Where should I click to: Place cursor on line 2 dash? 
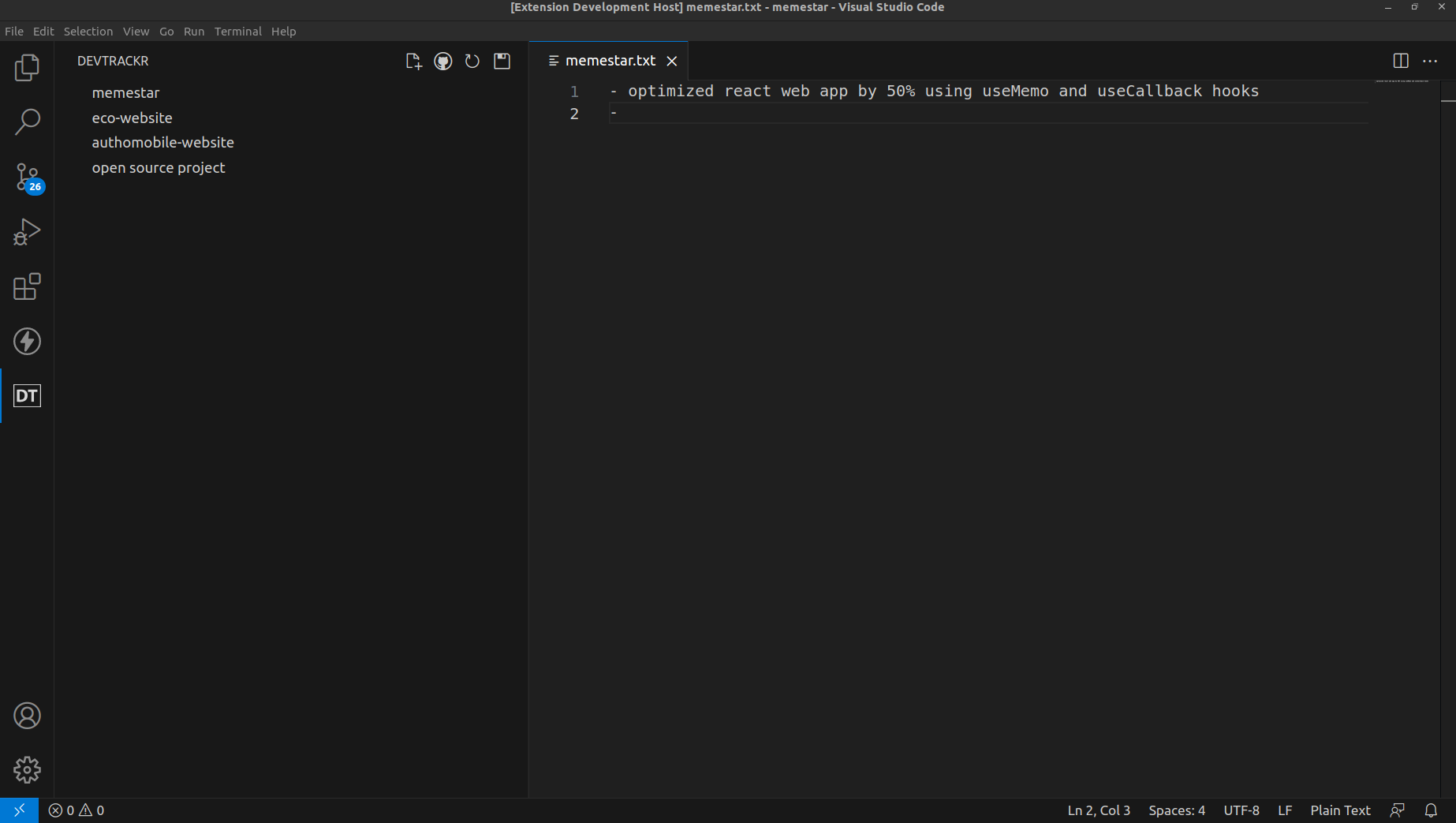point(614,114)
